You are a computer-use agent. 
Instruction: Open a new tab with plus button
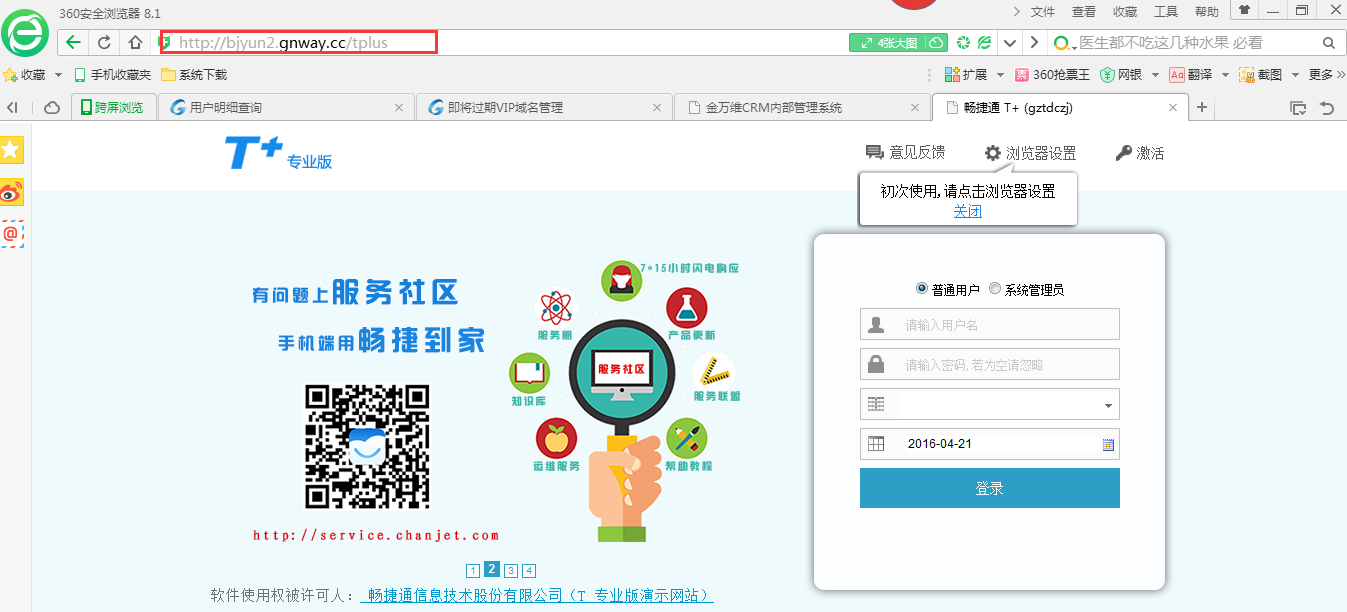tap(1202, 107)
